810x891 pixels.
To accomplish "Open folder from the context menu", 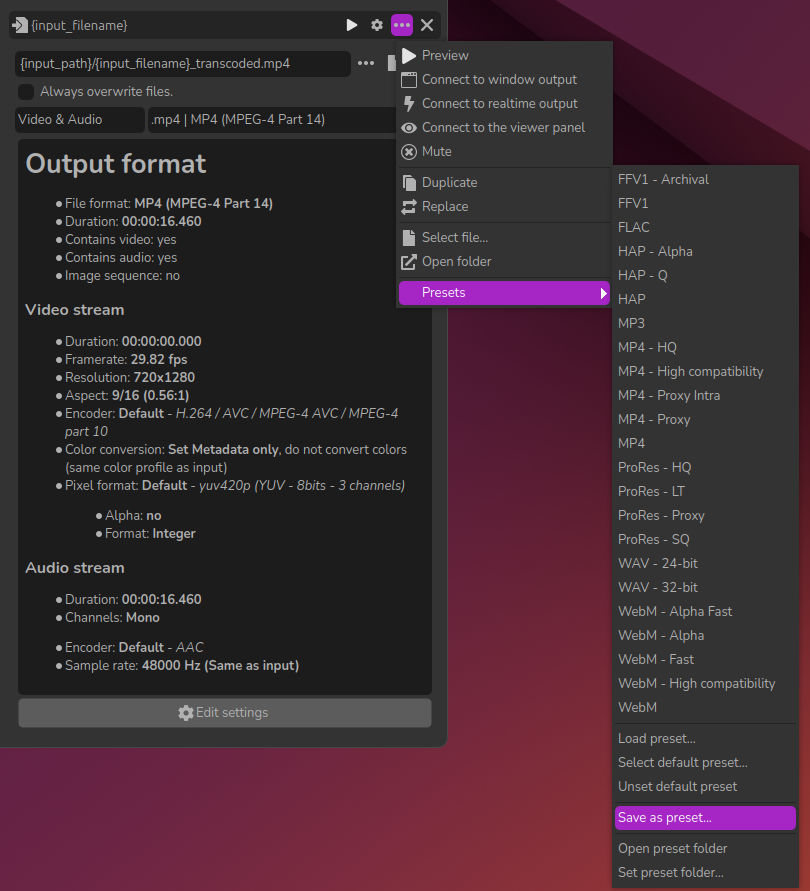I will tap(456, 262).
